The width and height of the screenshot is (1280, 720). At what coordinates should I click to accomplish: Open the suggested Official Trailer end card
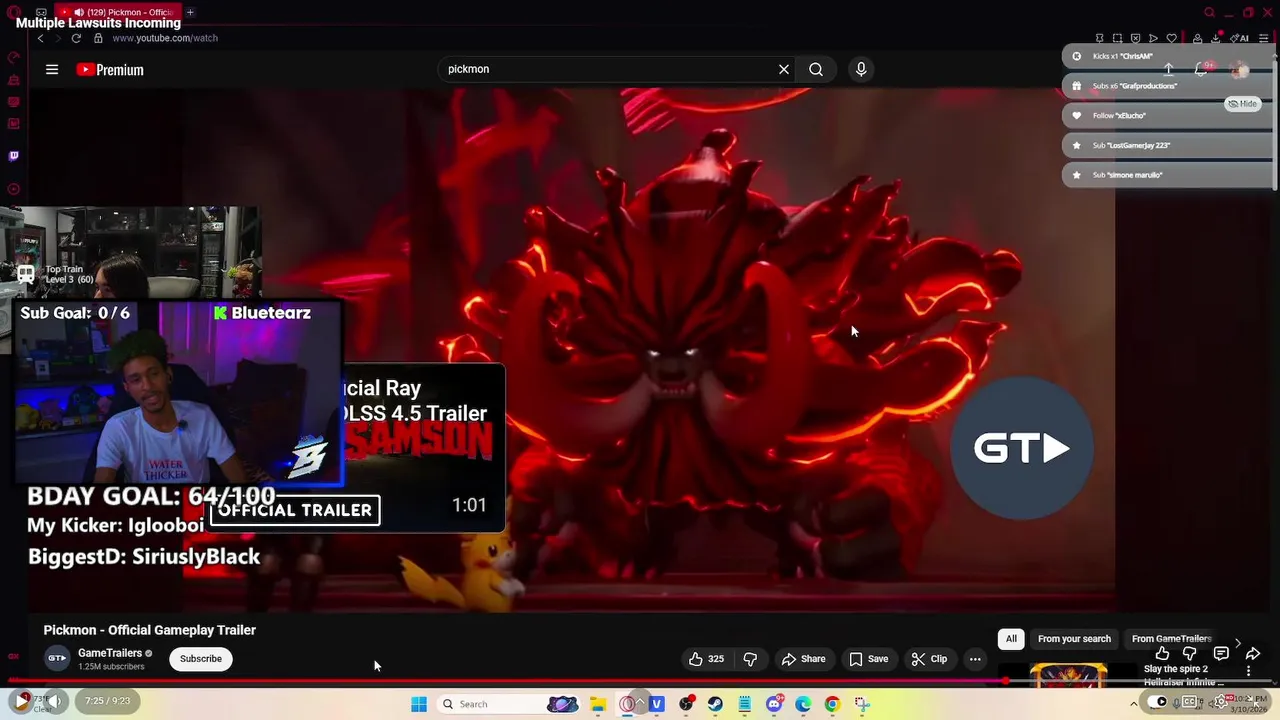(x=425, y=448)
